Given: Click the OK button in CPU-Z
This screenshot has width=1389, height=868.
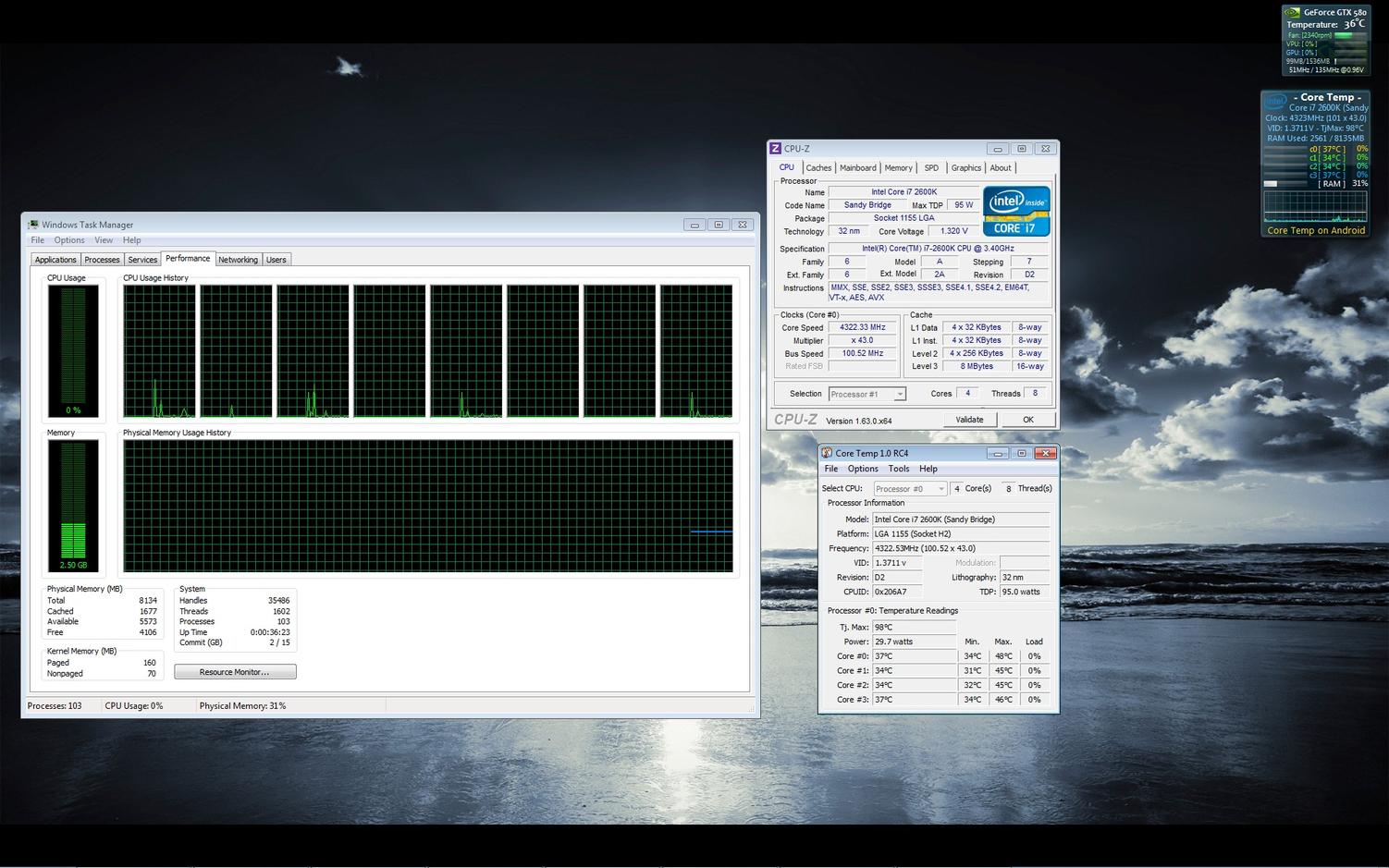Looking at the screenshot, I should pos(1028,420).
